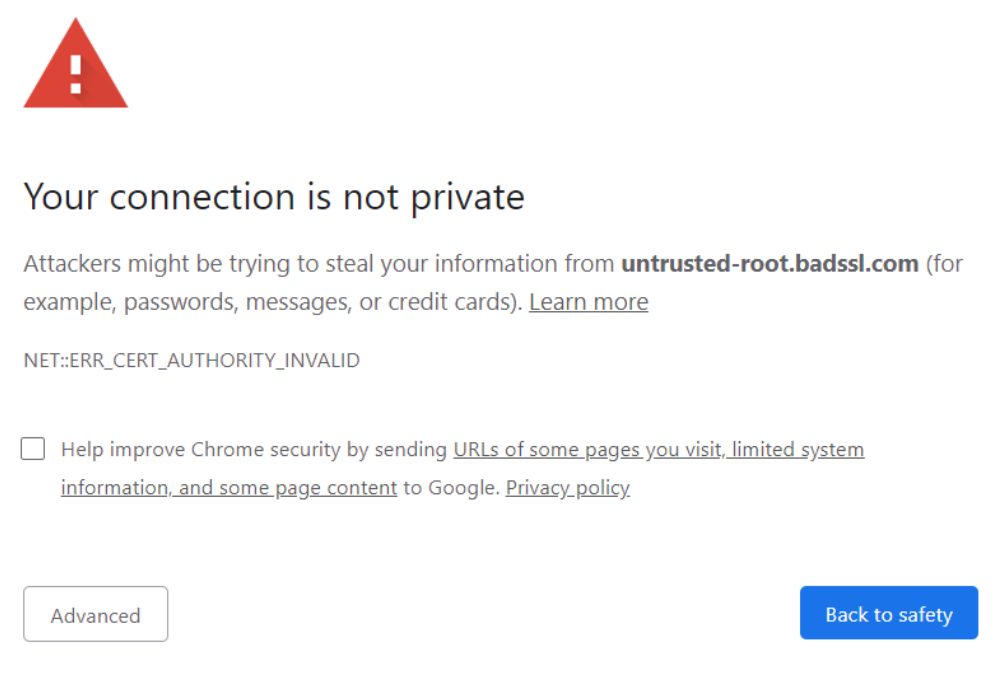View the Privacy policy link

click(567, 487)
